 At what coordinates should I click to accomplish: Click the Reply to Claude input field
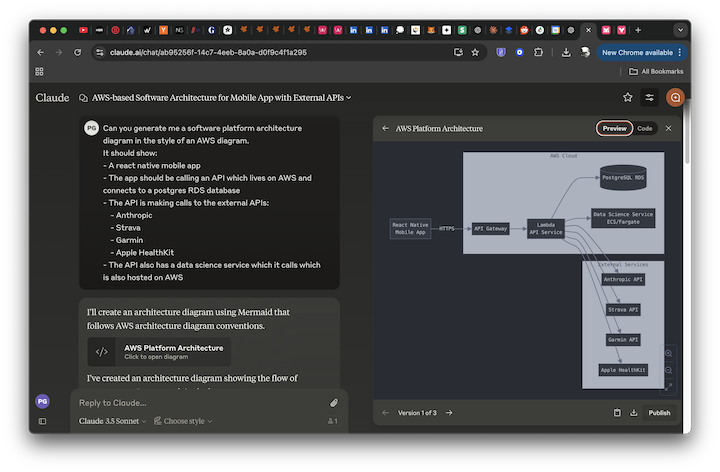click(x=200, y=403)
